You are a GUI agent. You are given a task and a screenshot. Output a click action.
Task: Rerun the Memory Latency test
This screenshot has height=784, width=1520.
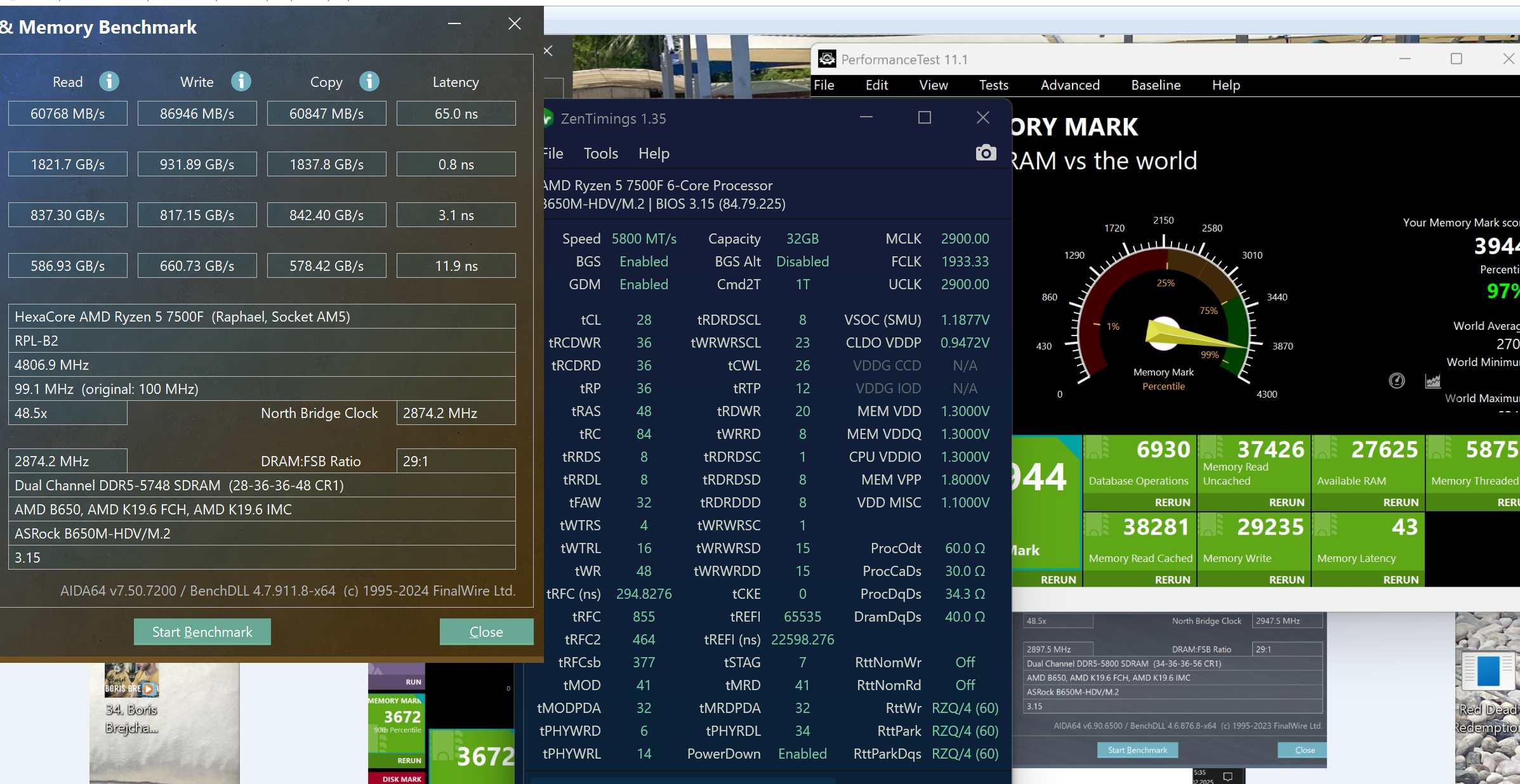pos(1400,580)
